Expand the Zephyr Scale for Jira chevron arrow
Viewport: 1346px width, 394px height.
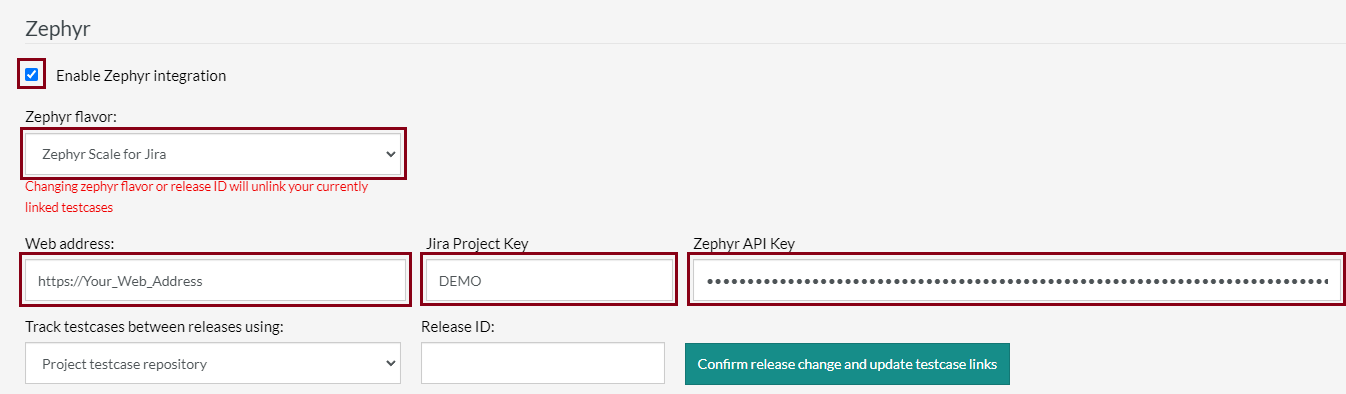point(390,154)
